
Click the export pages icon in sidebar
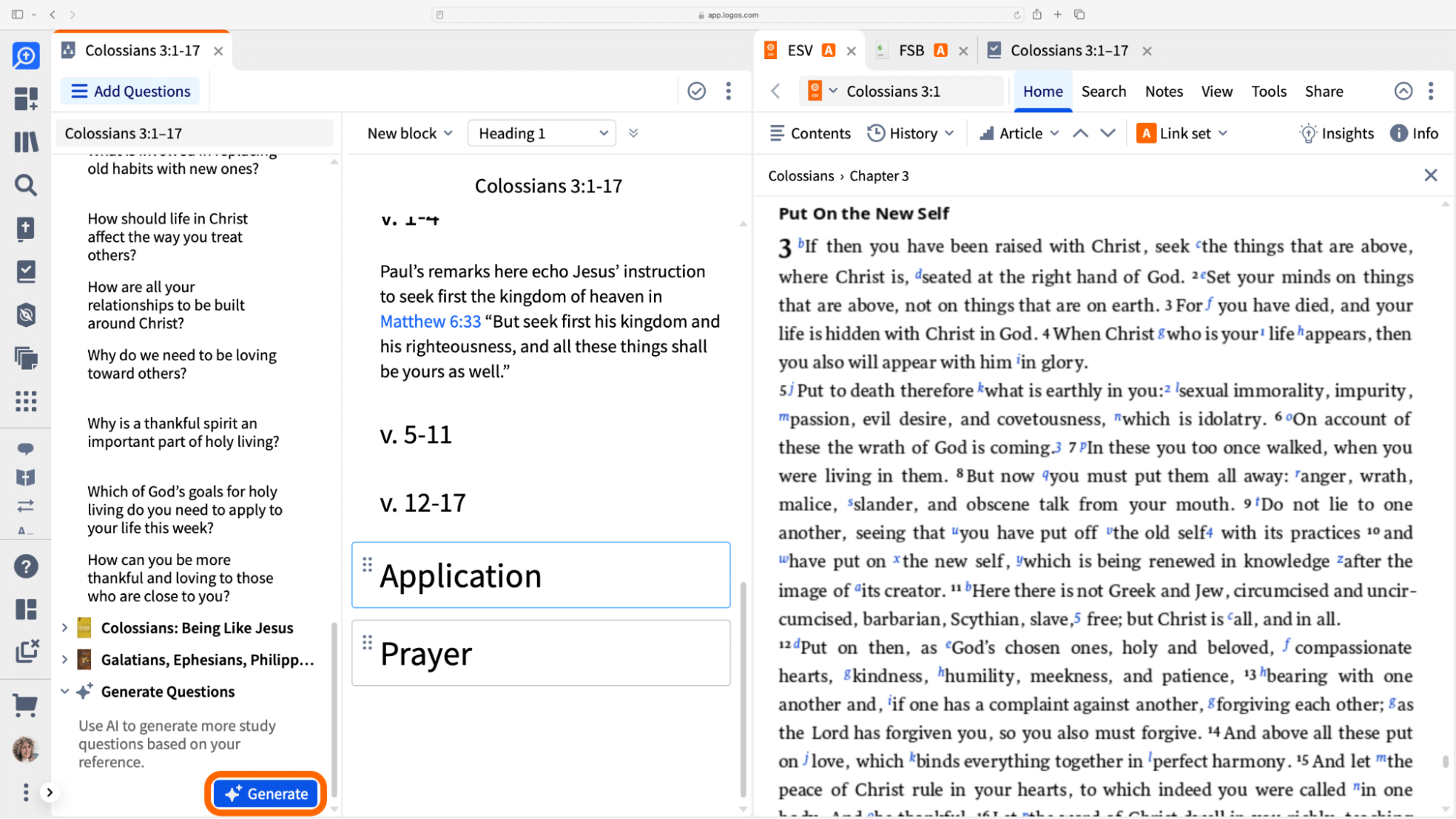point(26,651)
